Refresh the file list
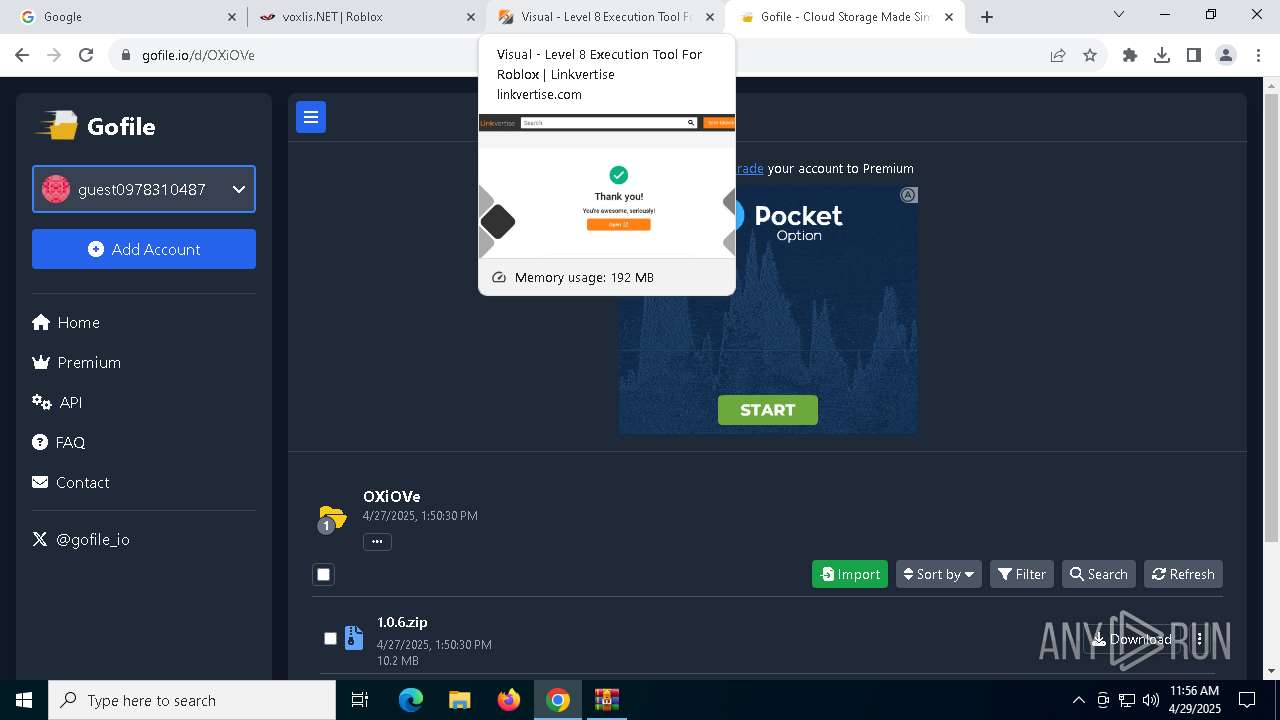This screenshot has width=1280, height=720. pyautogui.click(x=1183, y=574)
